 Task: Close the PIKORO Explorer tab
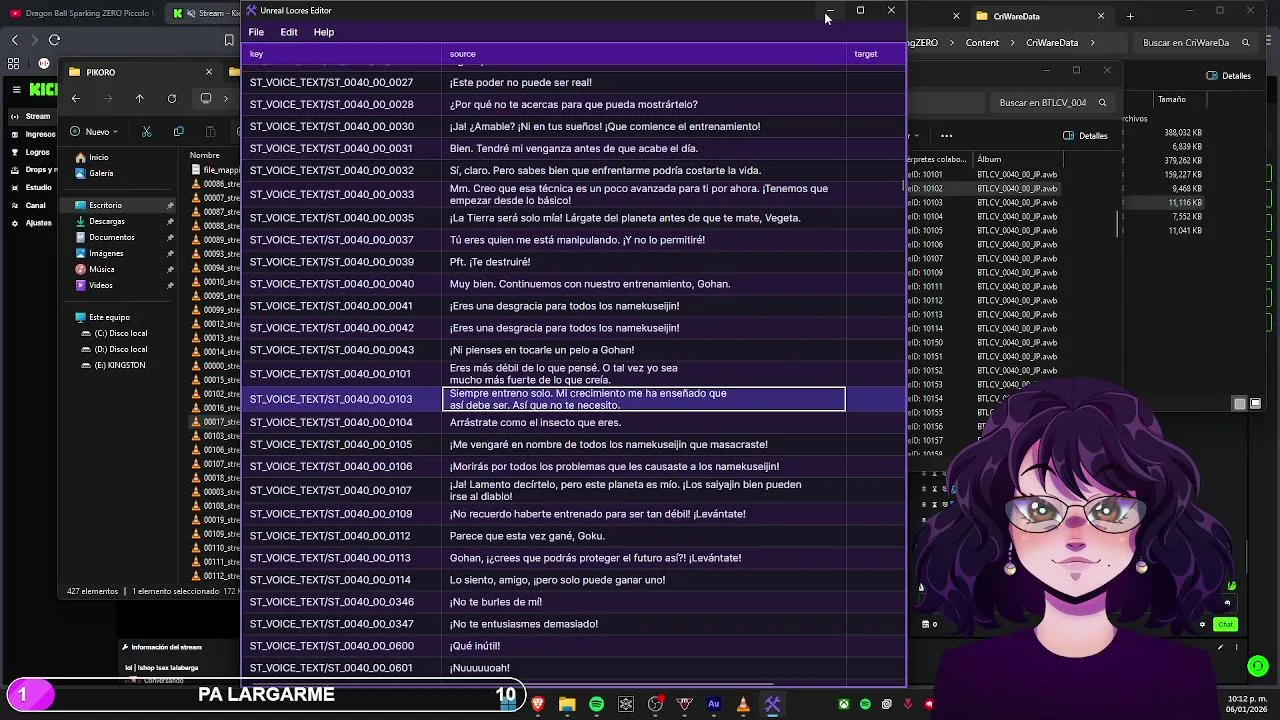click(x=208, y=72)
